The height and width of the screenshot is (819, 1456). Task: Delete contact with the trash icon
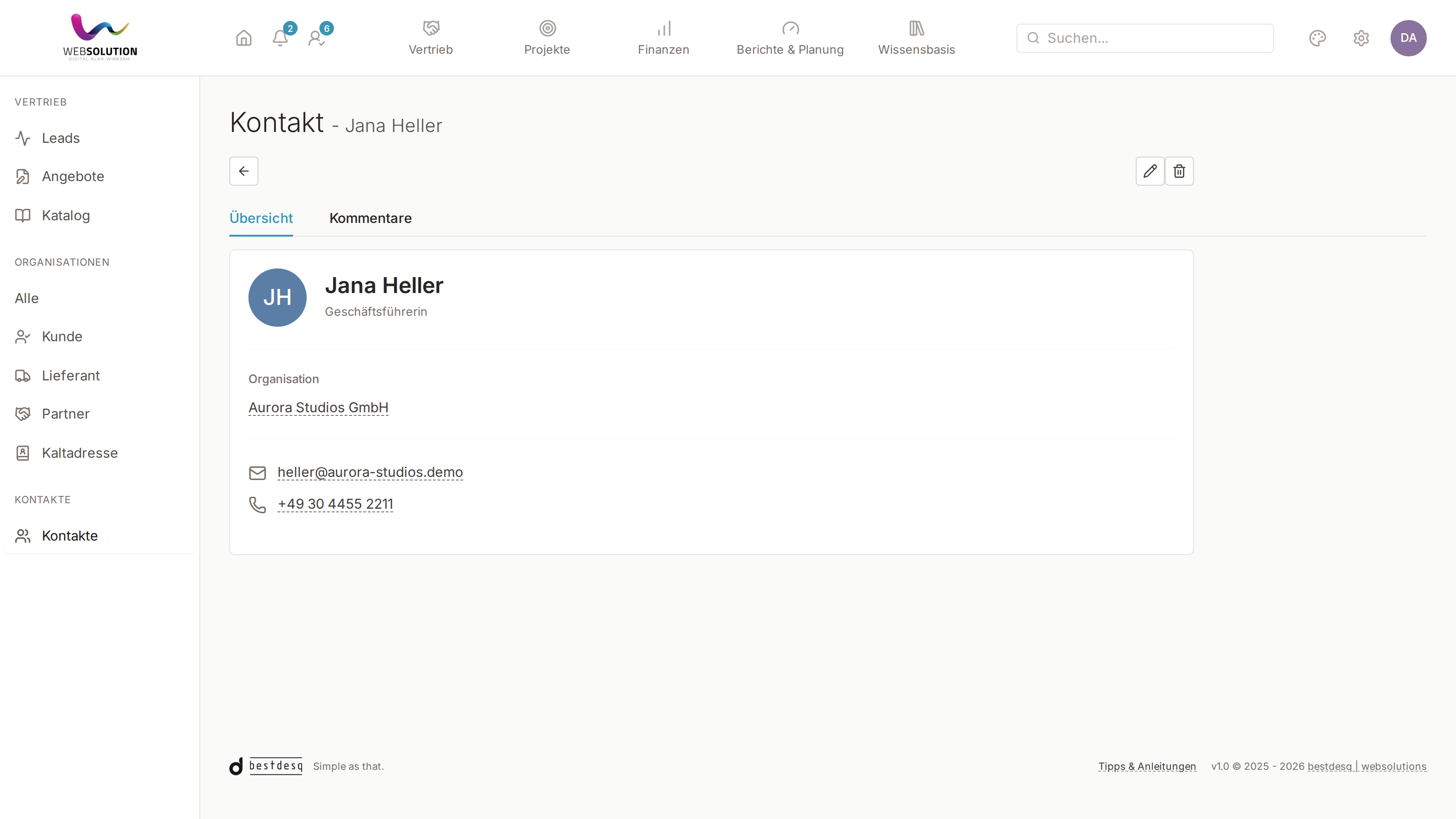pyautogui.click(x=1179, y=171)
